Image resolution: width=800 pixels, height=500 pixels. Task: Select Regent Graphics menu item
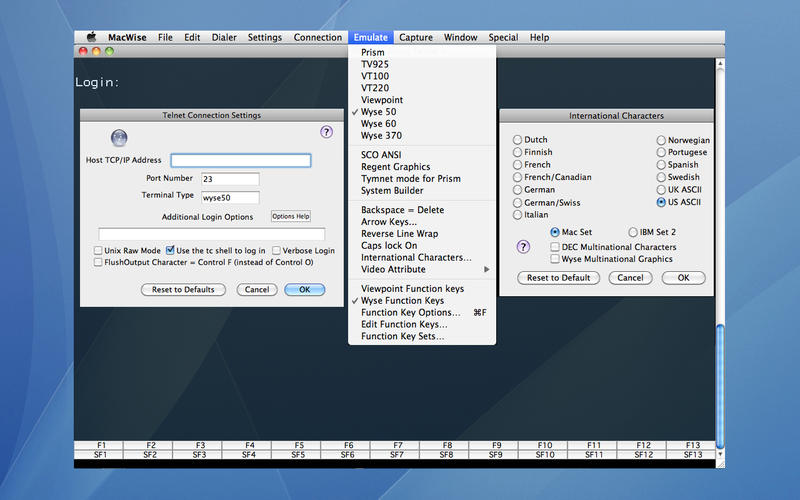pyautogui.click(x=422, y=166)
